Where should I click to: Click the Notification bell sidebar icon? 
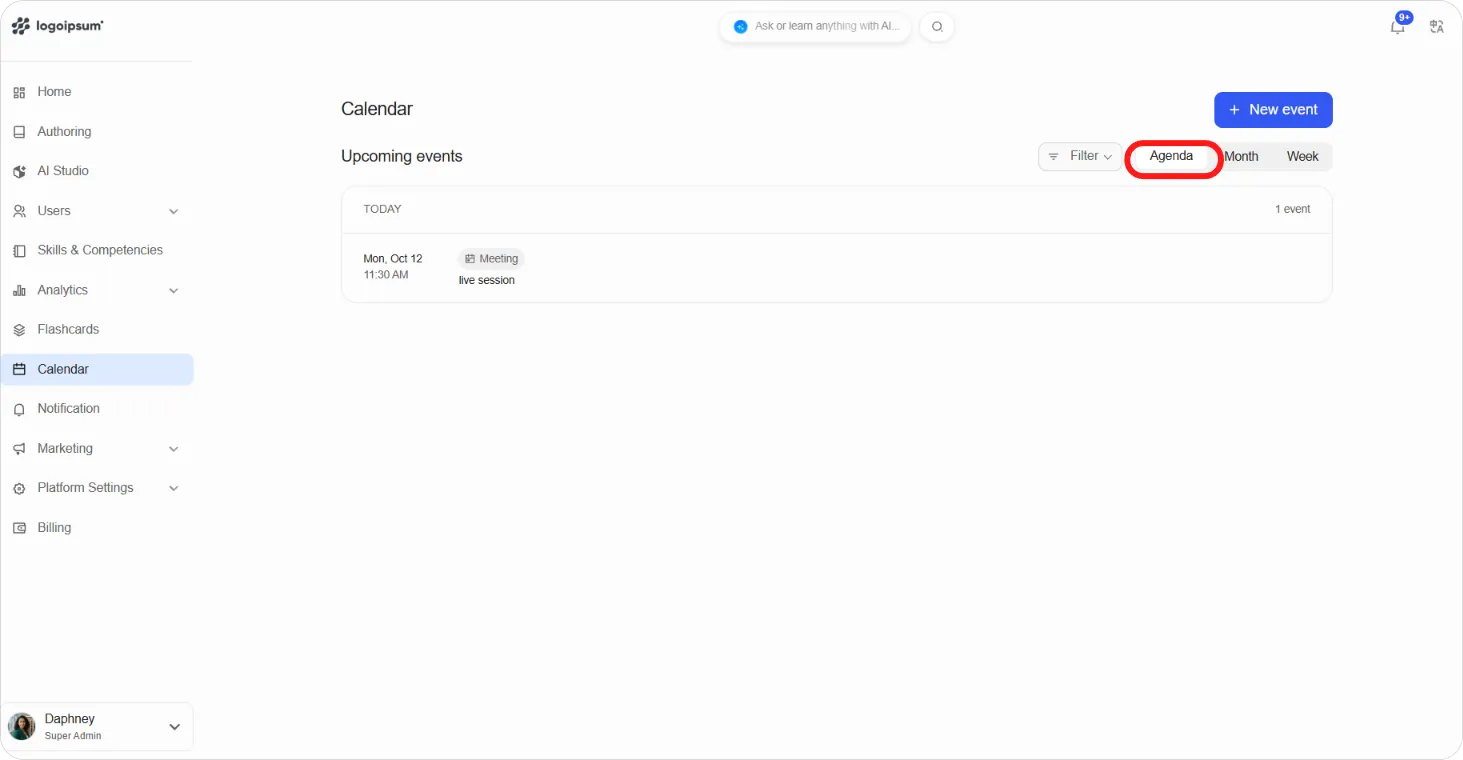[x=19, y=409]
